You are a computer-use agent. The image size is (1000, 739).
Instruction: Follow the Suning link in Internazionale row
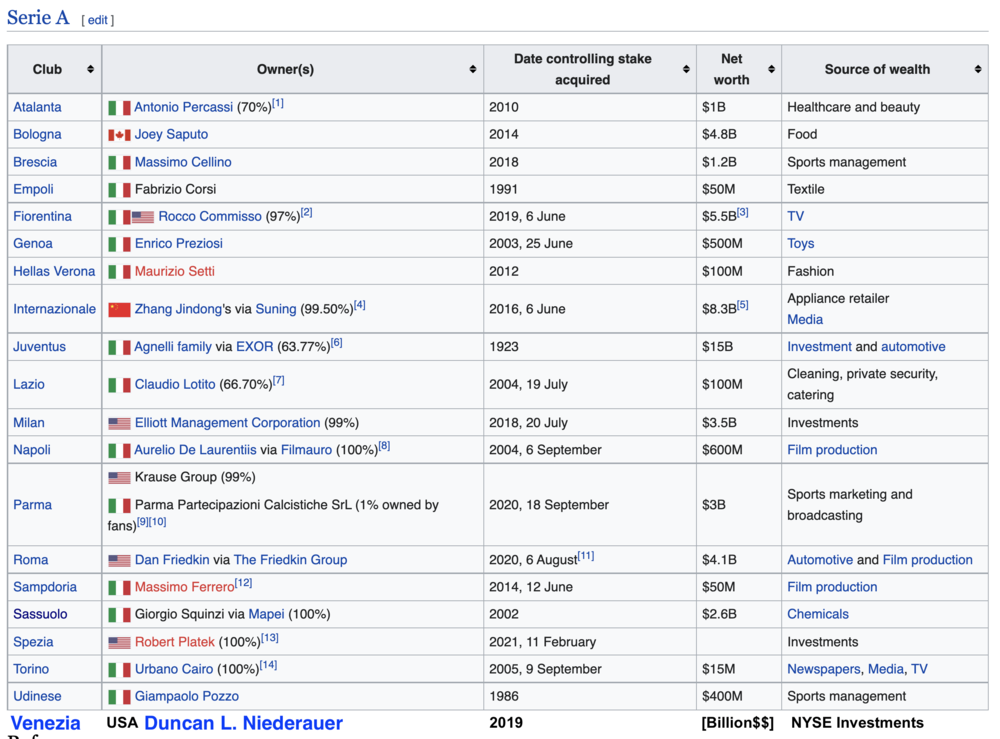coord(275,309)
